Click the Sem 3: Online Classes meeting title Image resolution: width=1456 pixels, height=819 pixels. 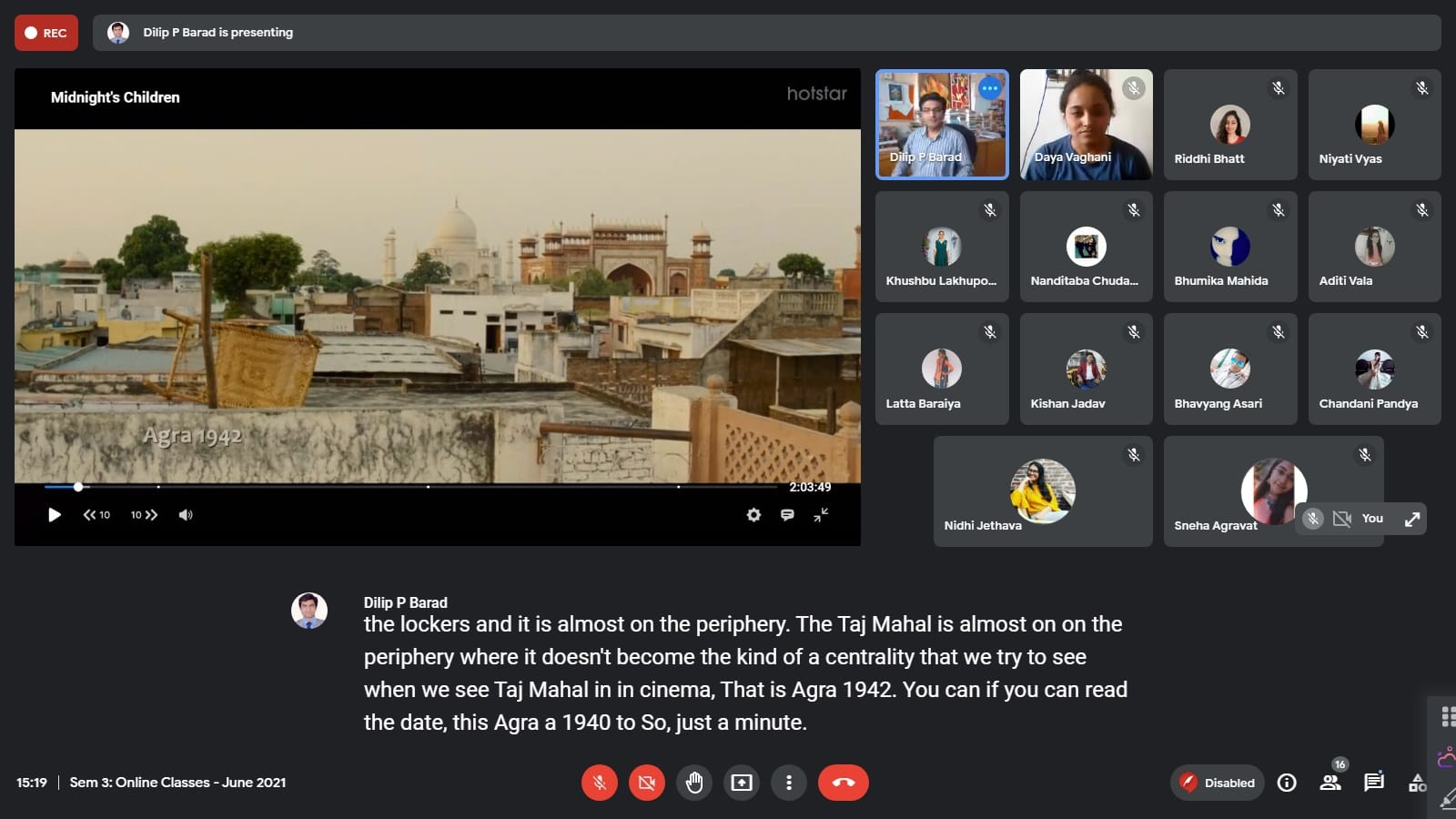pyautogui.click(x=177, y=783)
